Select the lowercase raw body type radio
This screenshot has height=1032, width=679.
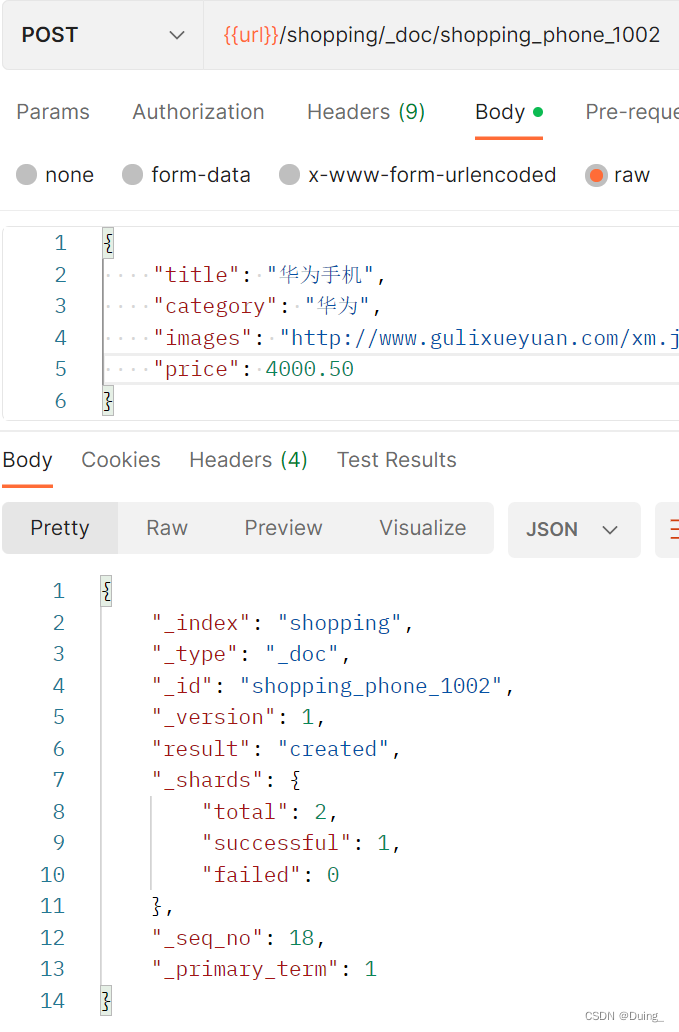[597, 175]
